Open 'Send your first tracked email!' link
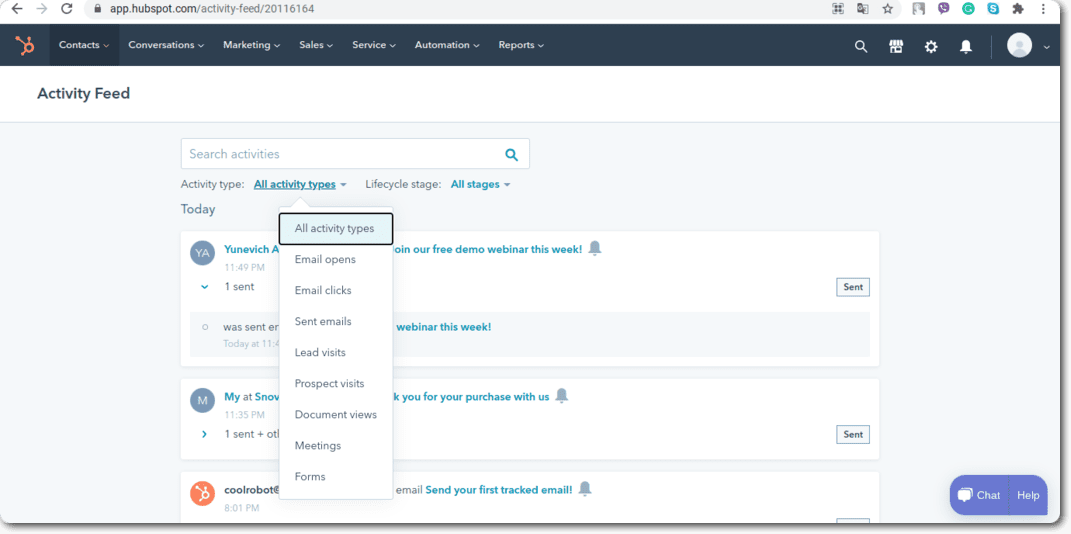The width and height of the screenshot is (1071, 534). [x=498, y=490]
